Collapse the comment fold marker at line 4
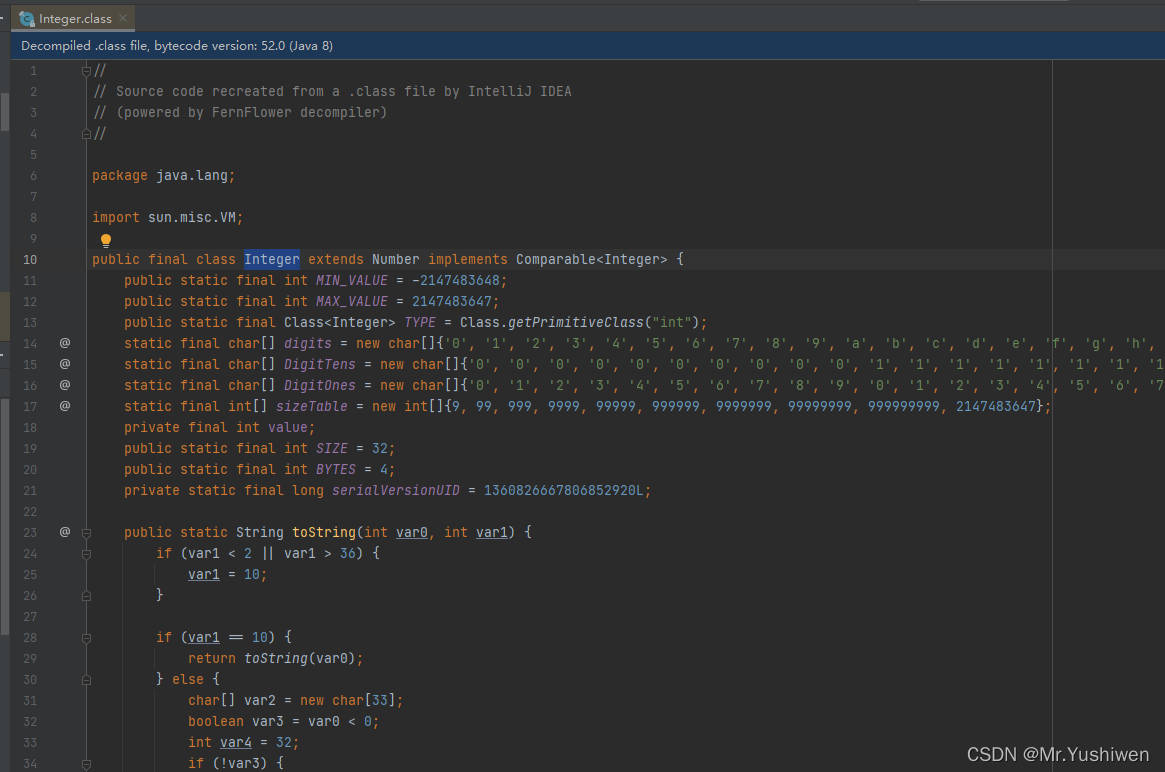This screenshot has width=1165, height=772. pos(86,134)
